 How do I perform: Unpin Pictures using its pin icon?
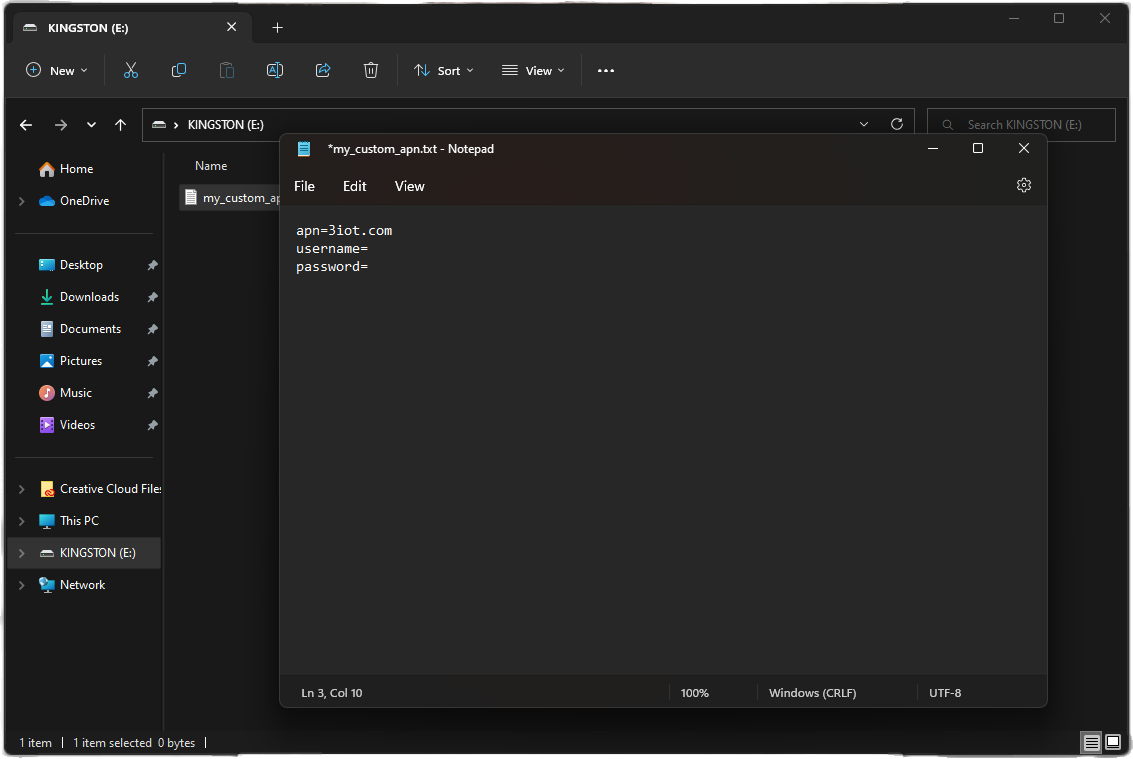pos(152,361)
